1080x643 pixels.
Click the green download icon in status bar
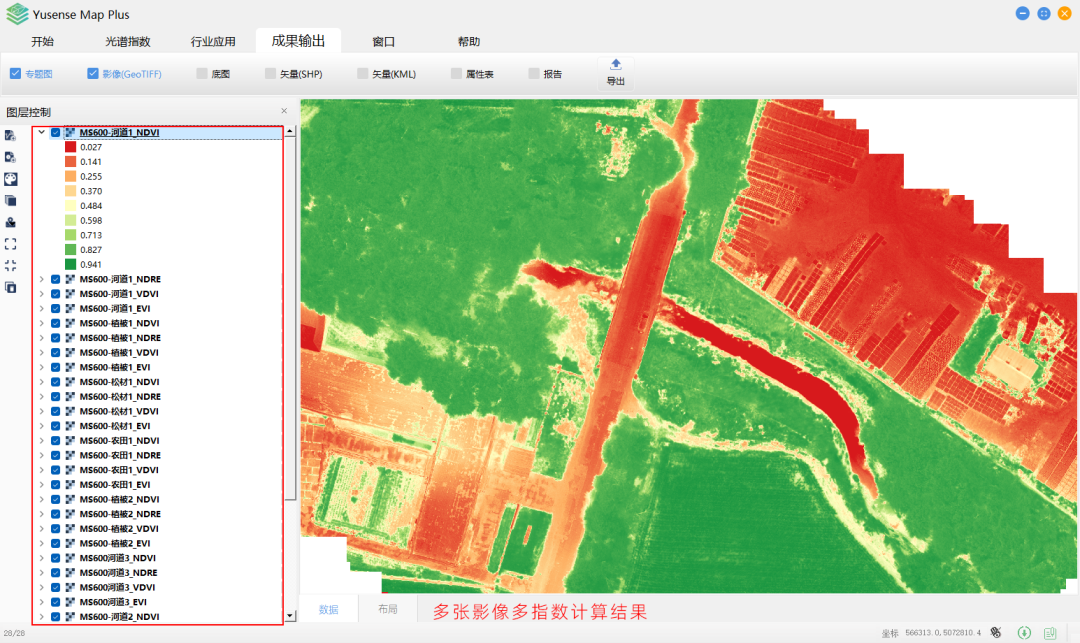click(1024, 633)
